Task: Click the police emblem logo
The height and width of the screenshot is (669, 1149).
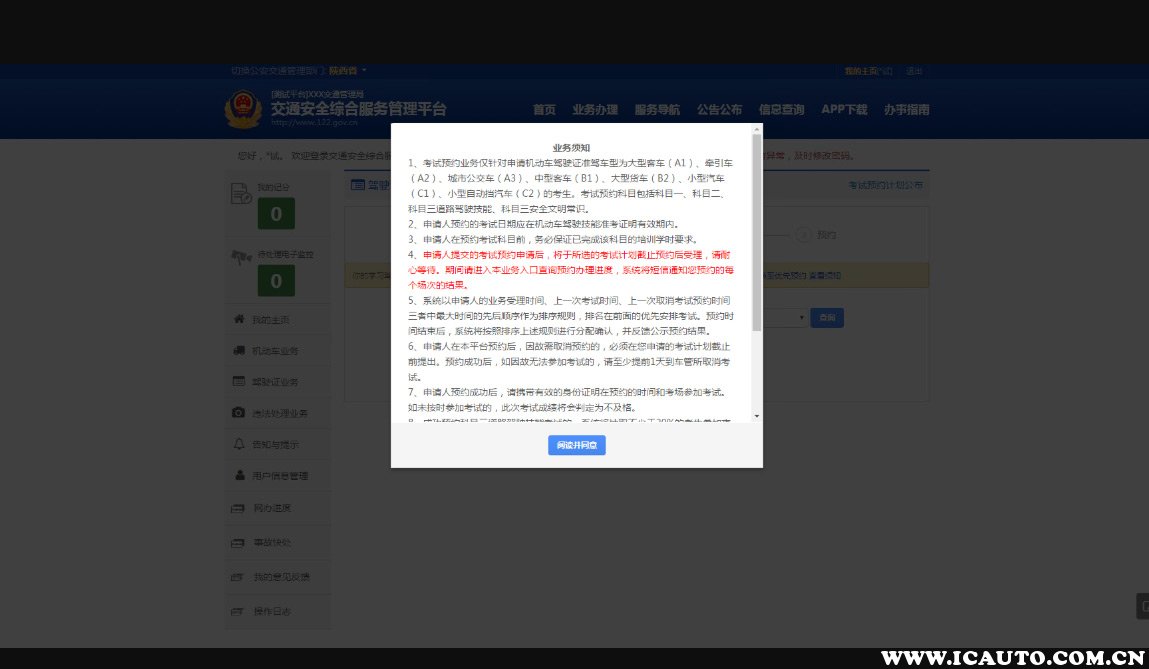Action: tap(242, 109)
